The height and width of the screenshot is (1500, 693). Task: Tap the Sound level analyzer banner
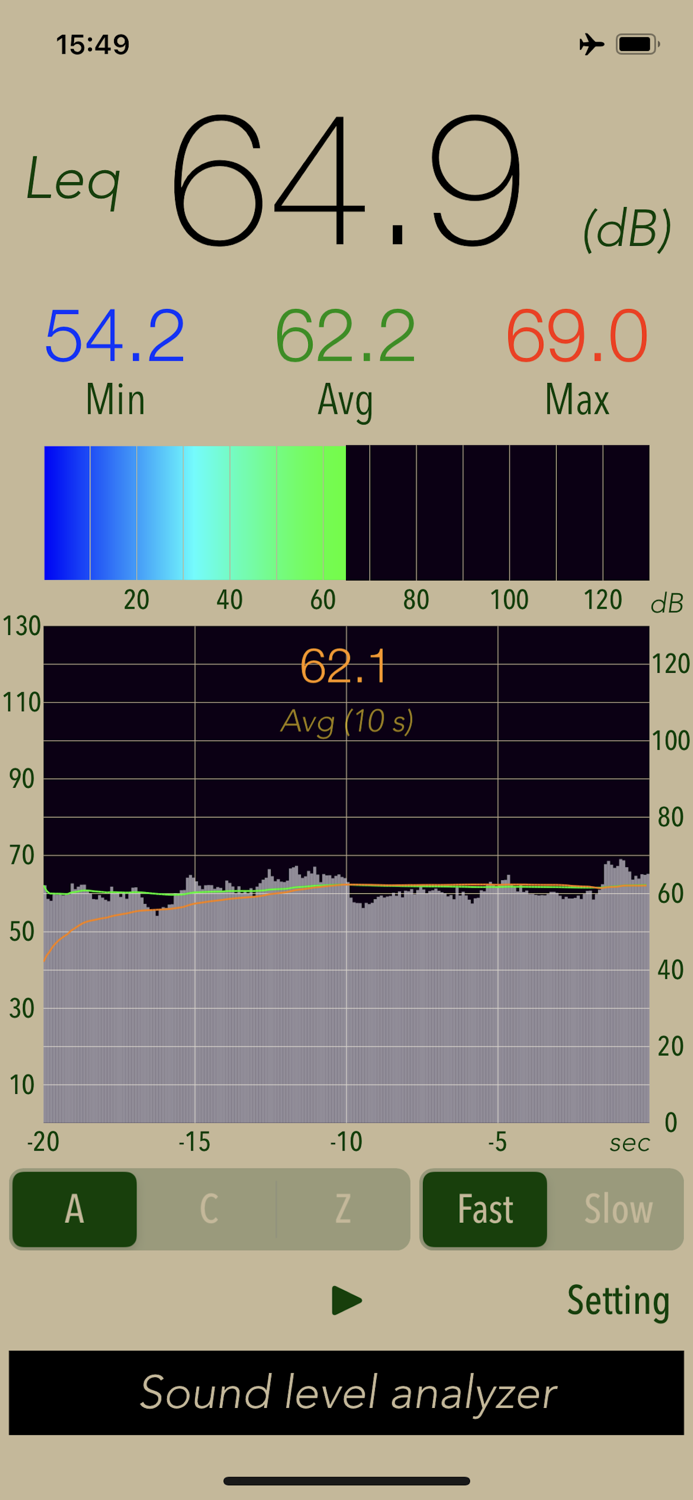tap(346, 1392)
